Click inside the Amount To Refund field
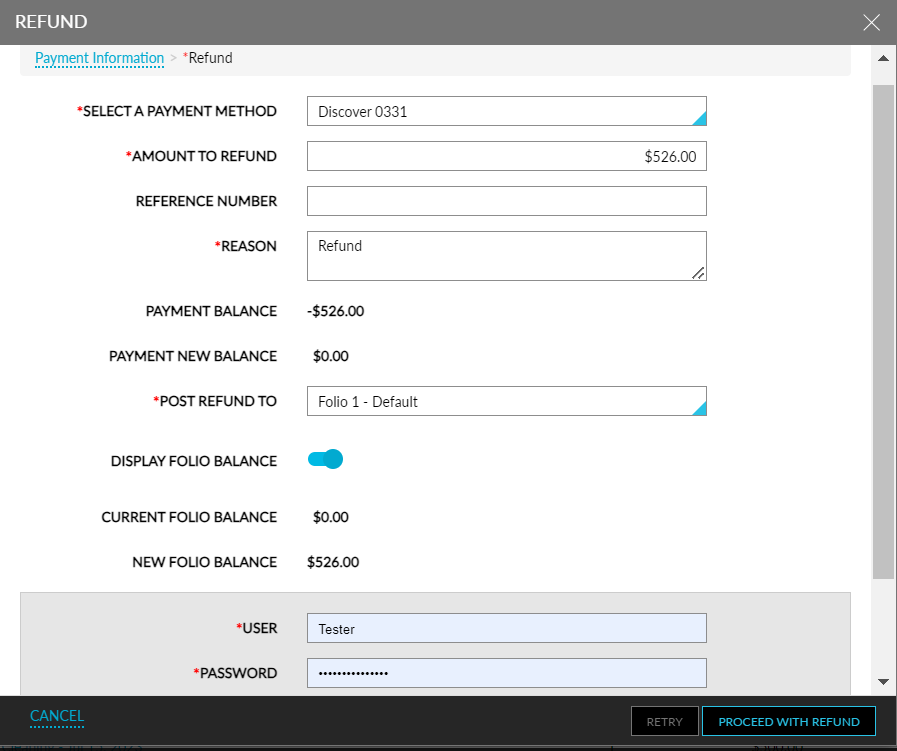897x751 pixels. click(505, 156)
